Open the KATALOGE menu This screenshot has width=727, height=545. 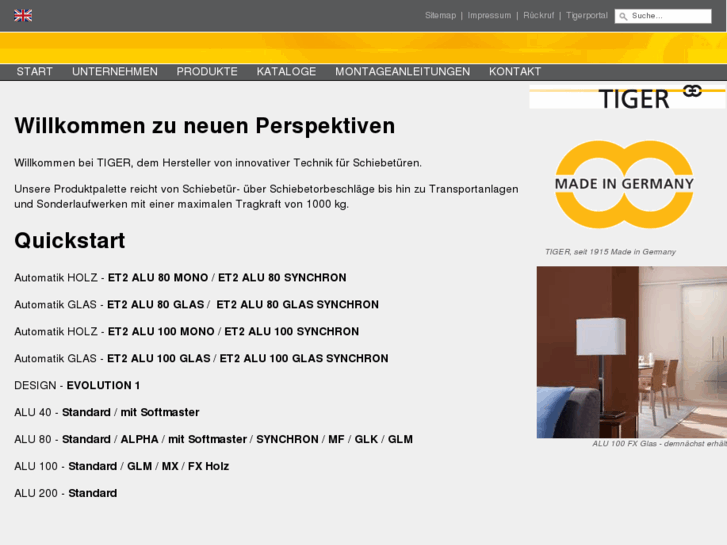(286, 72)
